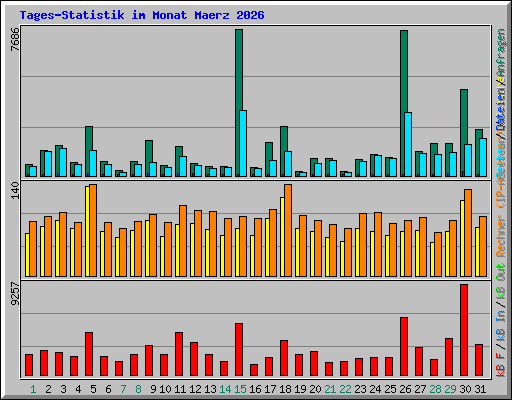The image size is (512, 400).
Task: Click day label 31 on the x-axis
Action: pos(480,389)
